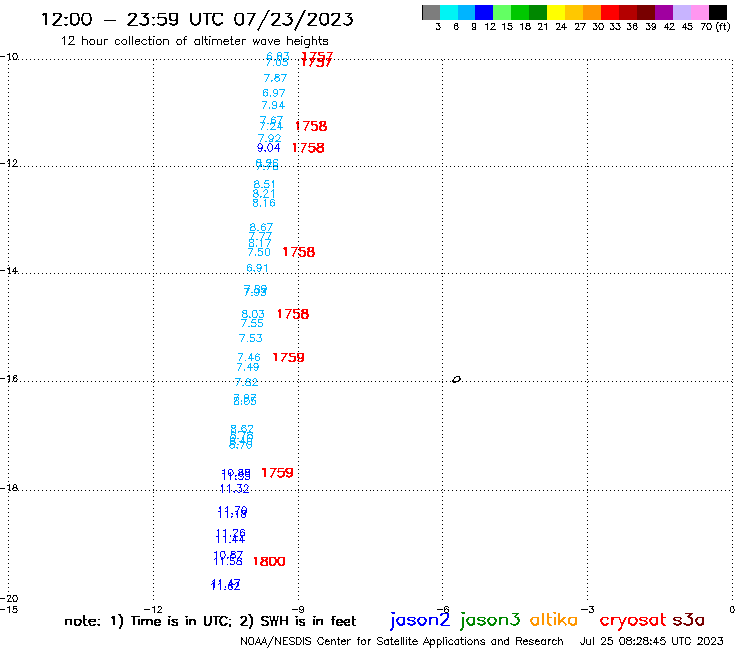Click the 7.82 reading on the -16 line
Viewport: 740px width, 650px height.
point(246,382)
